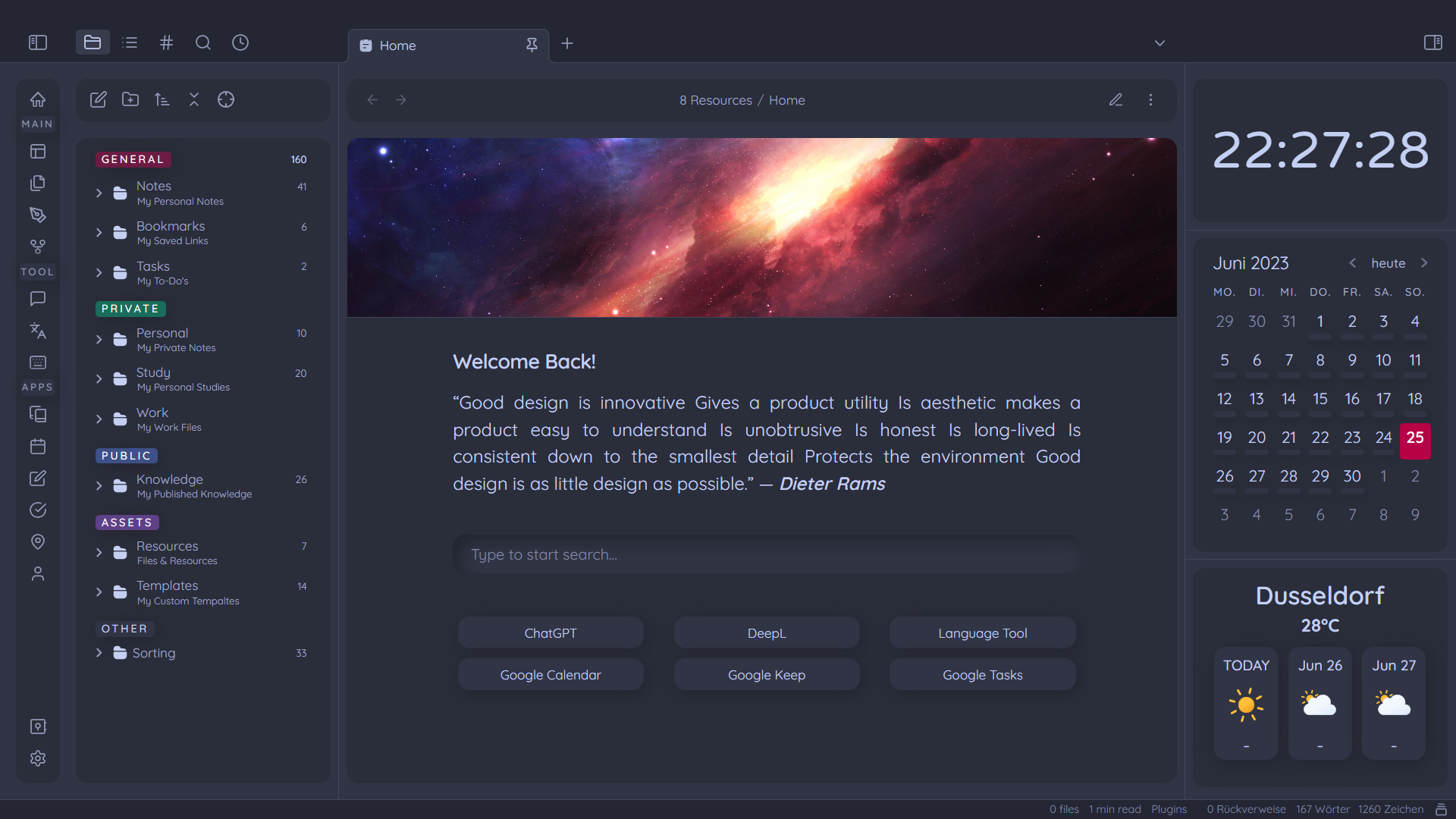Screen dimensions: 1456x819
Task: Open Google Calendar from the quick links
Action: [551, 674]
